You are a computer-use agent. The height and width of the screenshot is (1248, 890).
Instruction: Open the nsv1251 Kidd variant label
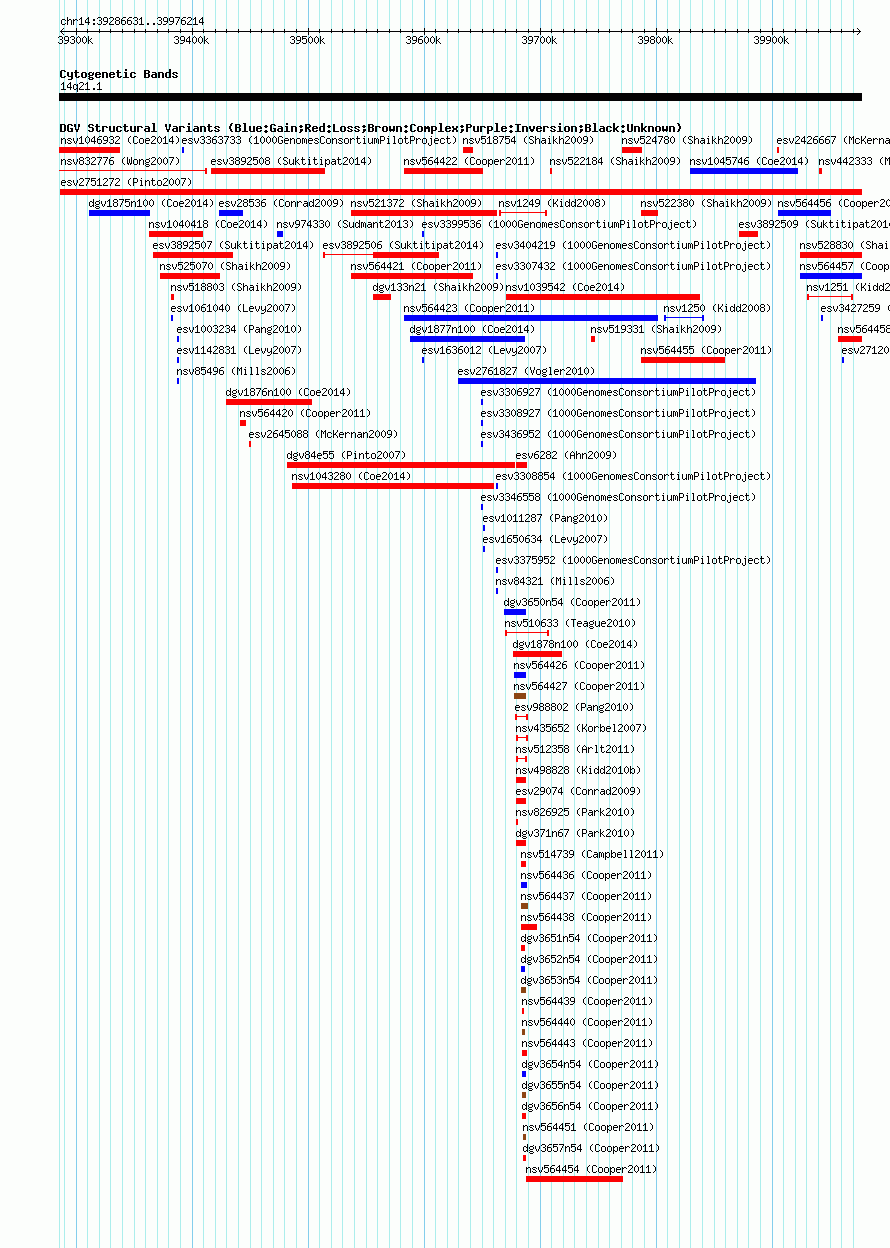click(x=848, y=287)
